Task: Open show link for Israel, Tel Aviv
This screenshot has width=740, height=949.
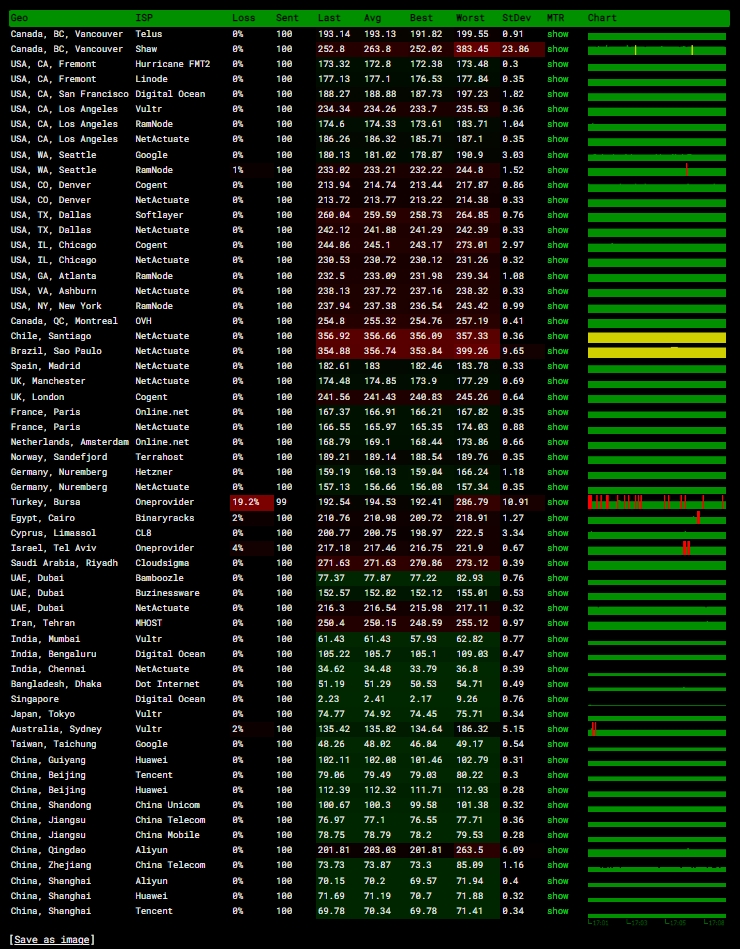Action: tap(557, 548)
